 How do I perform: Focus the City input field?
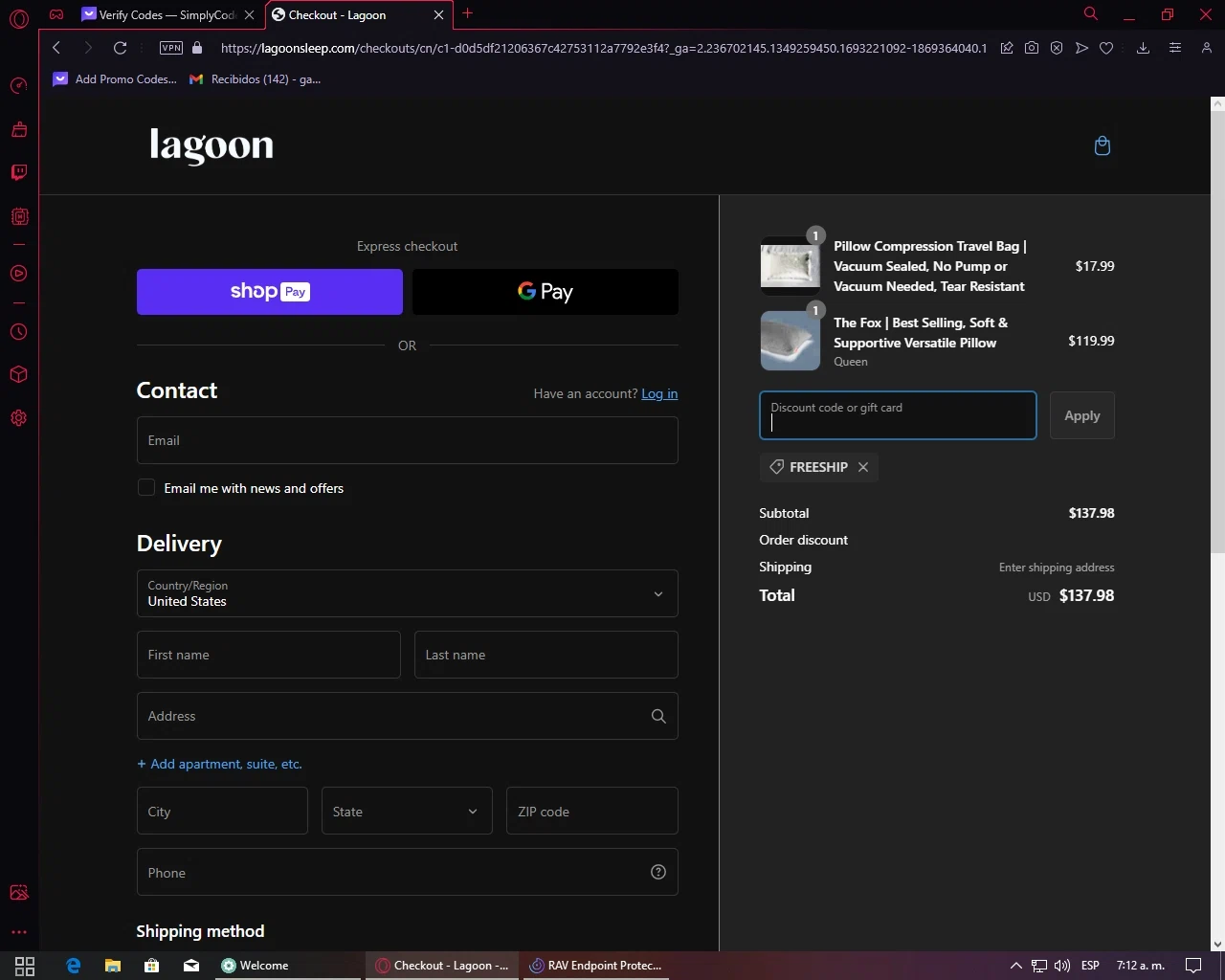(222, 812)
